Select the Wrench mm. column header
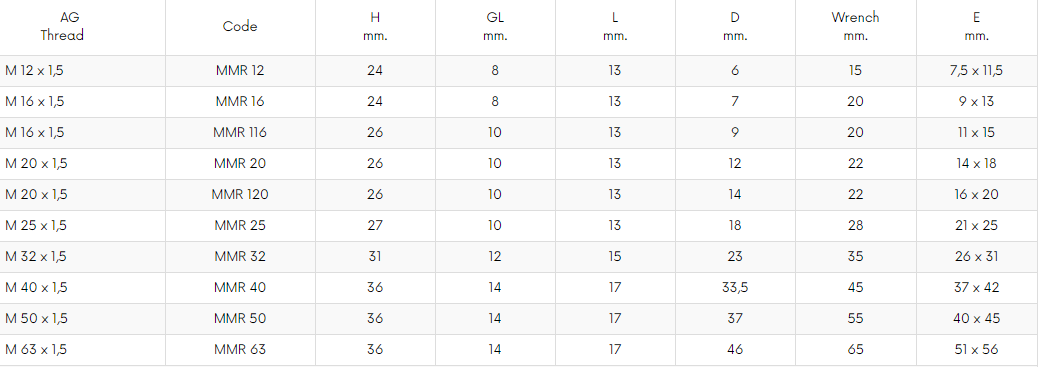Image resolution: width=1038 pixels, height=367 pixels. [855, 27]
